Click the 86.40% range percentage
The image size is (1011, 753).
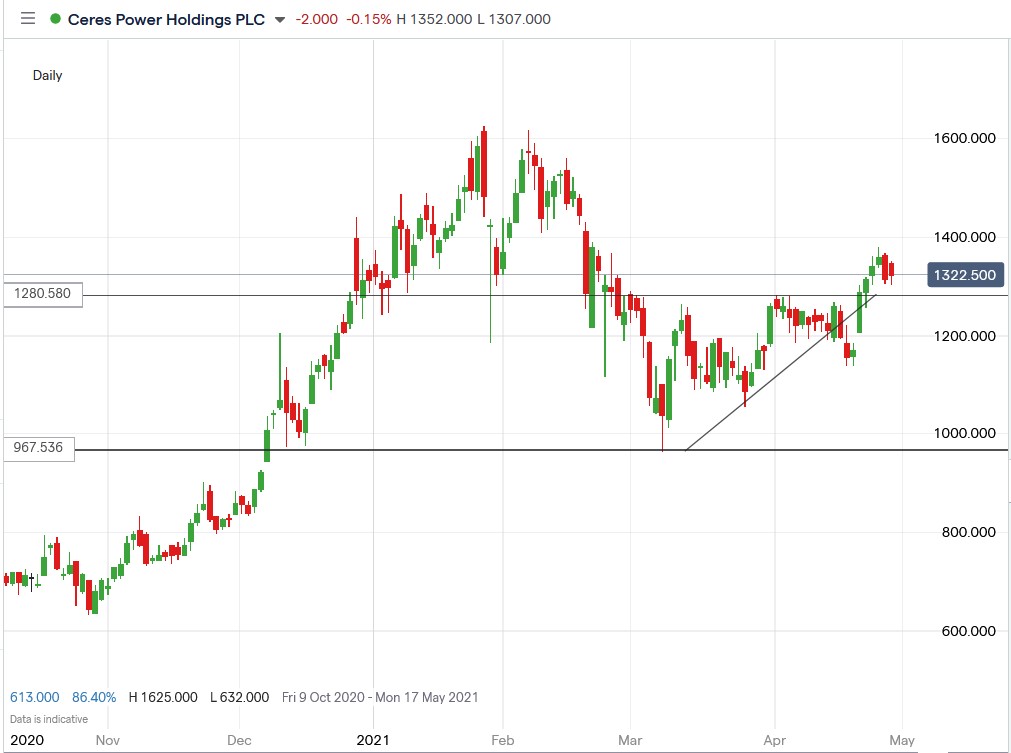[94, 698]
